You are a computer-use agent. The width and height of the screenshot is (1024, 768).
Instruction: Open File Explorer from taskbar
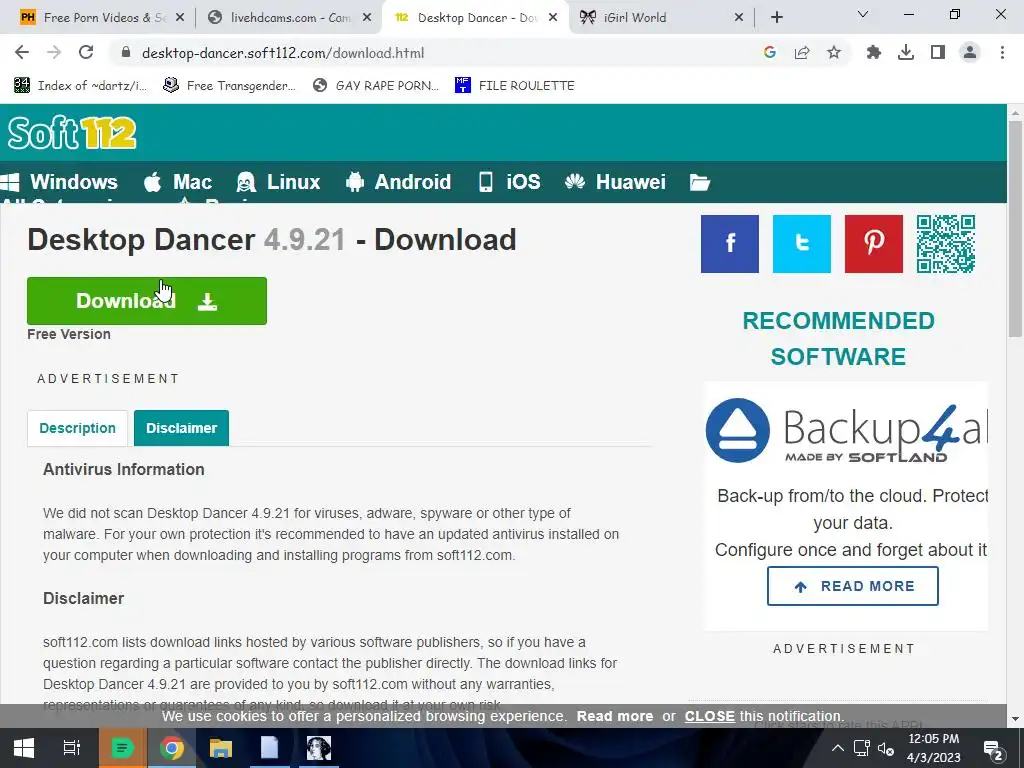pyautogui.click(x=221, y=748)
